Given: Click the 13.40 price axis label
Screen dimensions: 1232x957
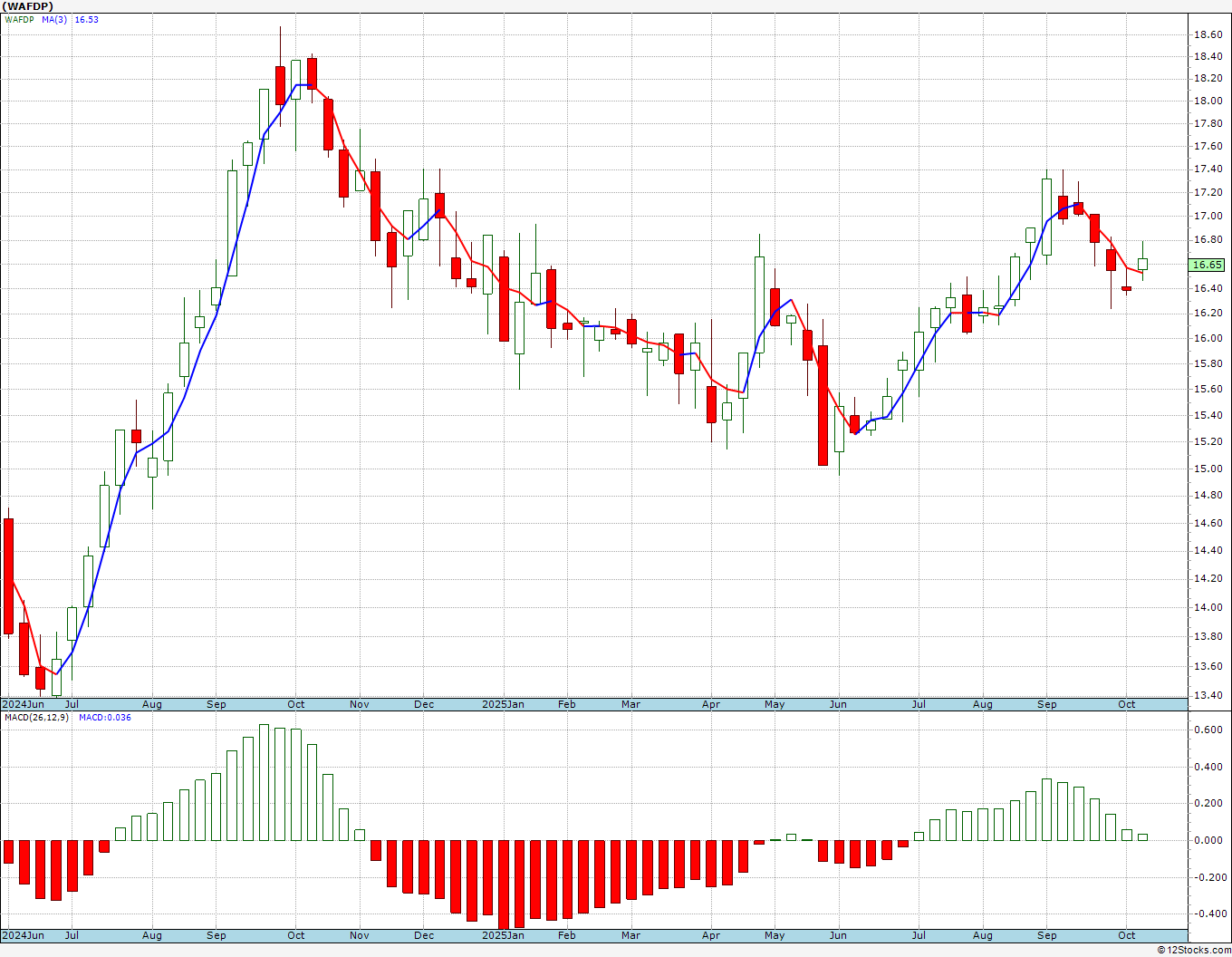Looking at the screenshot, I should [1207, 695].
